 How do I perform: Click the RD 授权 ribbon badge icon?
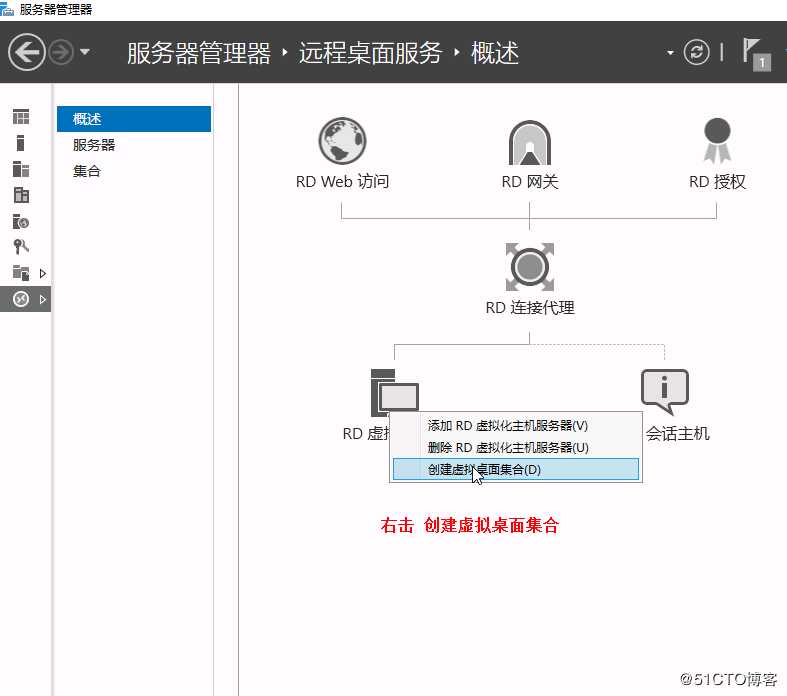click(x=717, y=141)
